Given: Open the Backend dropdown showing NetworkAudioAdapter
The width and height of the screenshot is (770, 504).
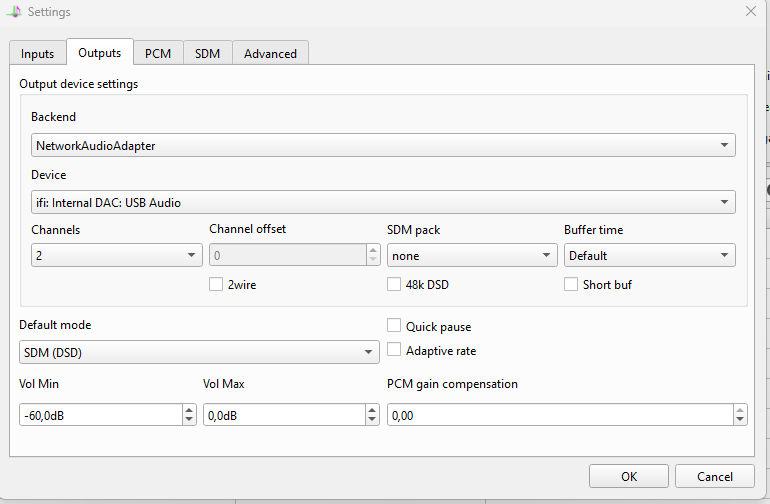Looking at the screenshot, I should click(383, 145).
